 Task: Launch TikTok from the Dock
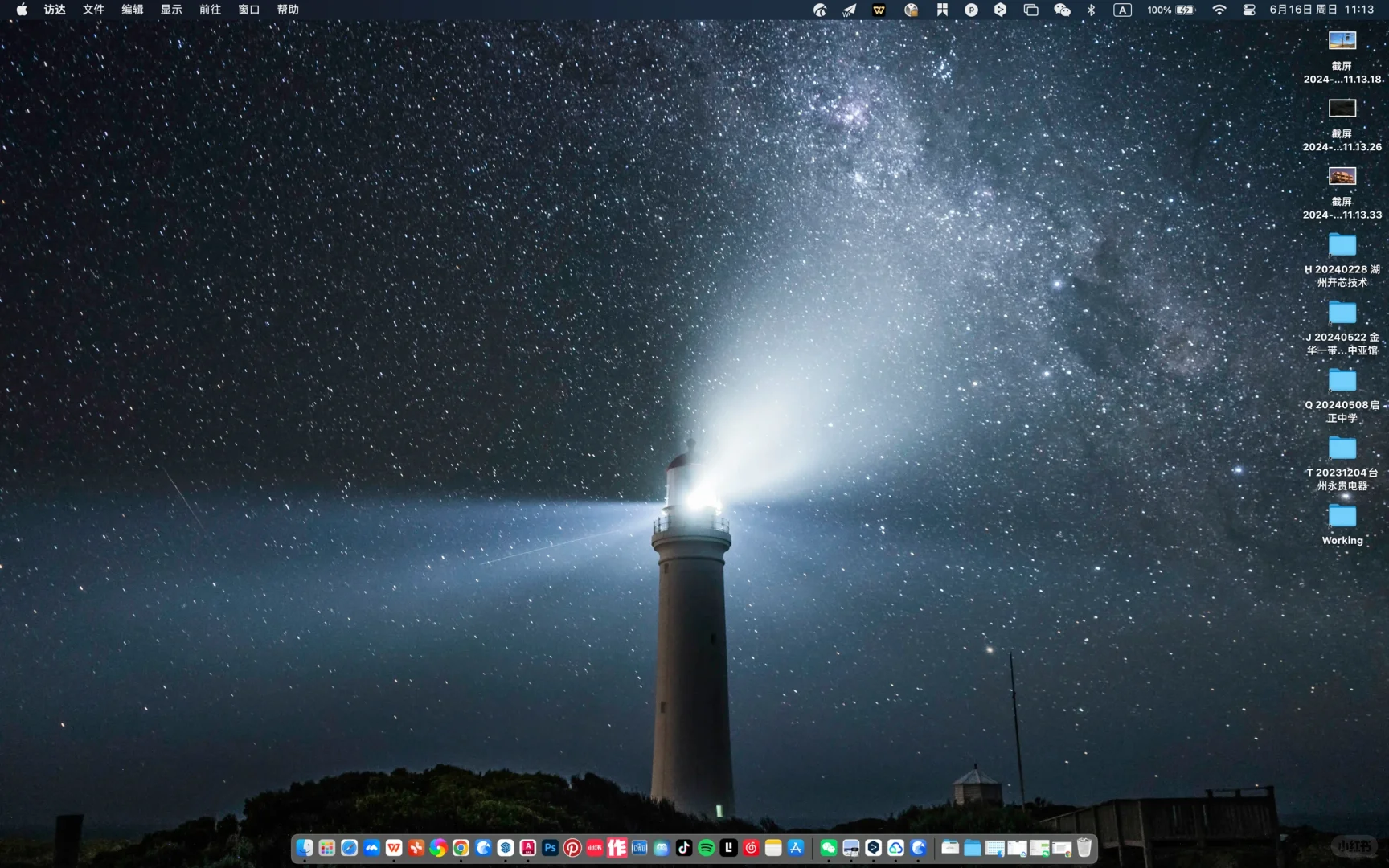pos(684,847)
